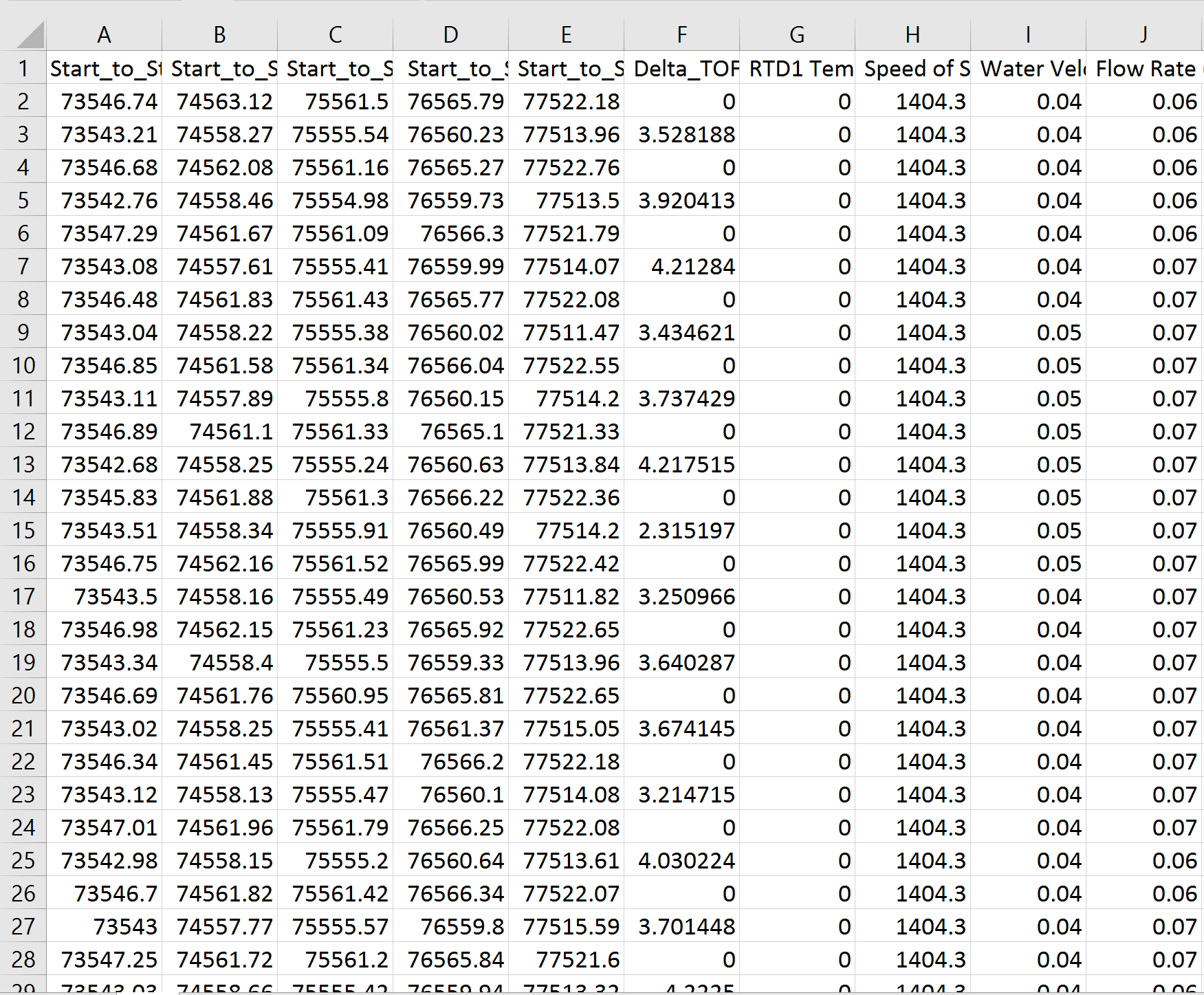
Task: Click cell F27 with 3.701448
Action: 681,926
